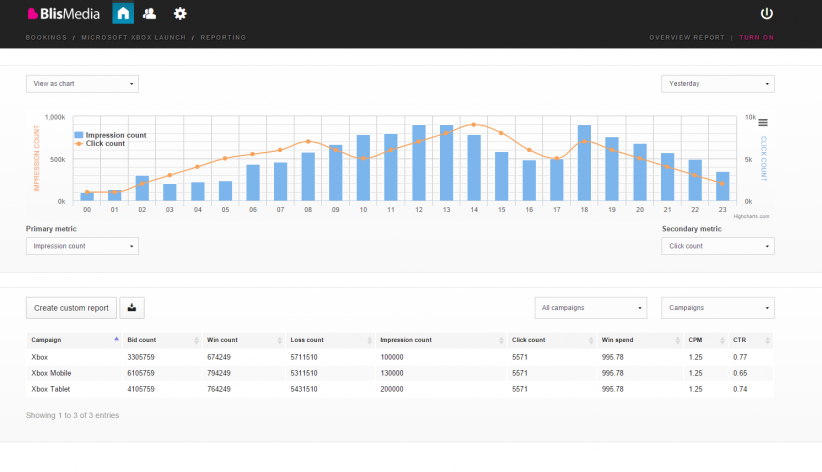Sort table by Win spend column

point(640,340)
